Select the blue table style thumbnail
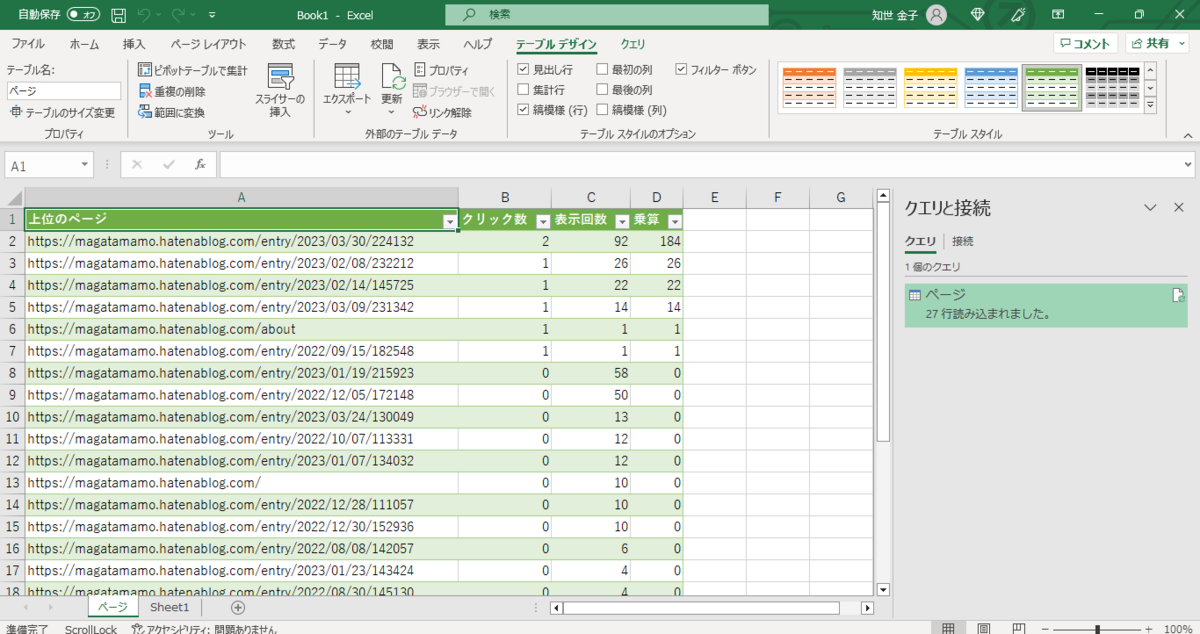Screen dimensions: 1200x634 [991, 87]
